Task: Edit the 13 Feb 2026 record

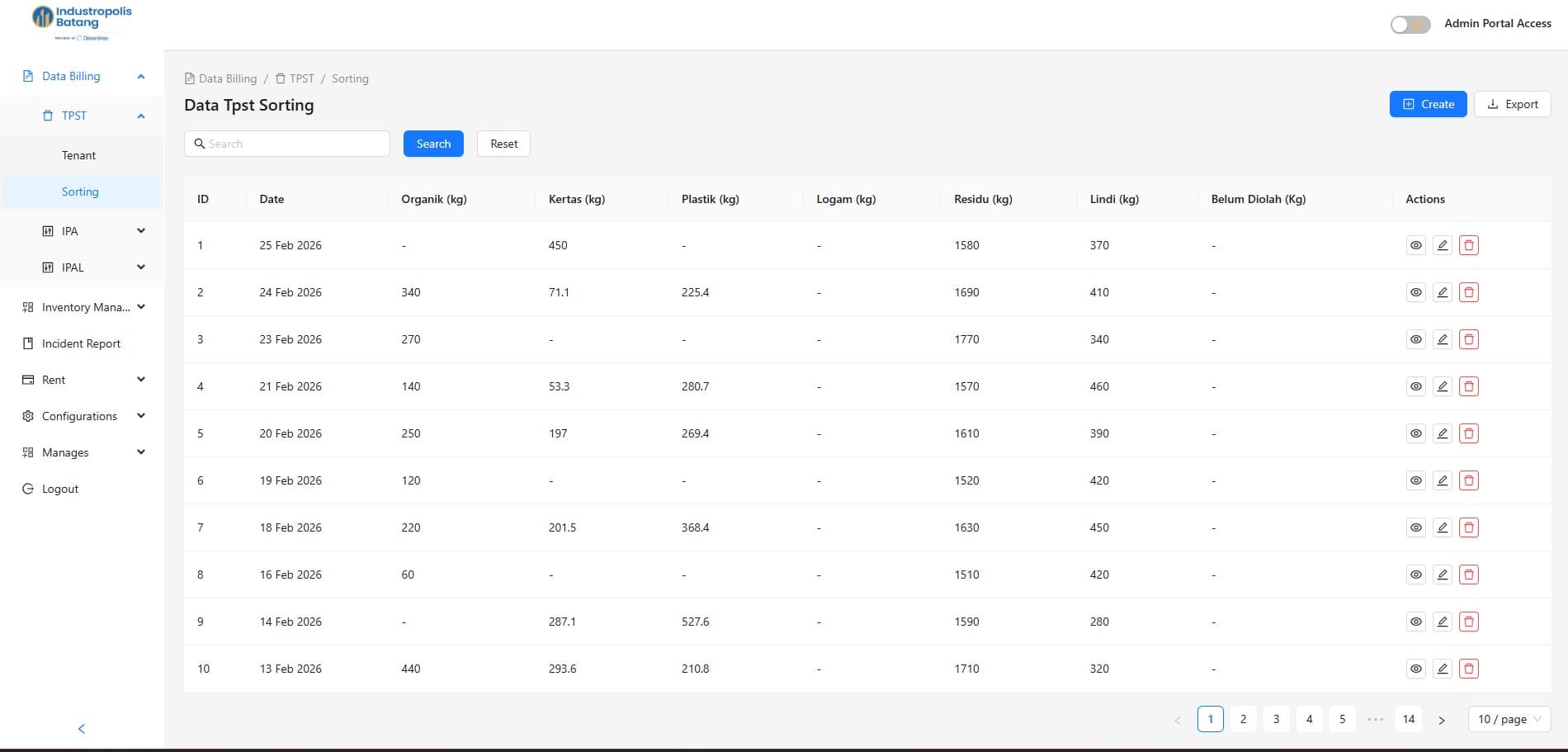Action: pos(1443,669)
